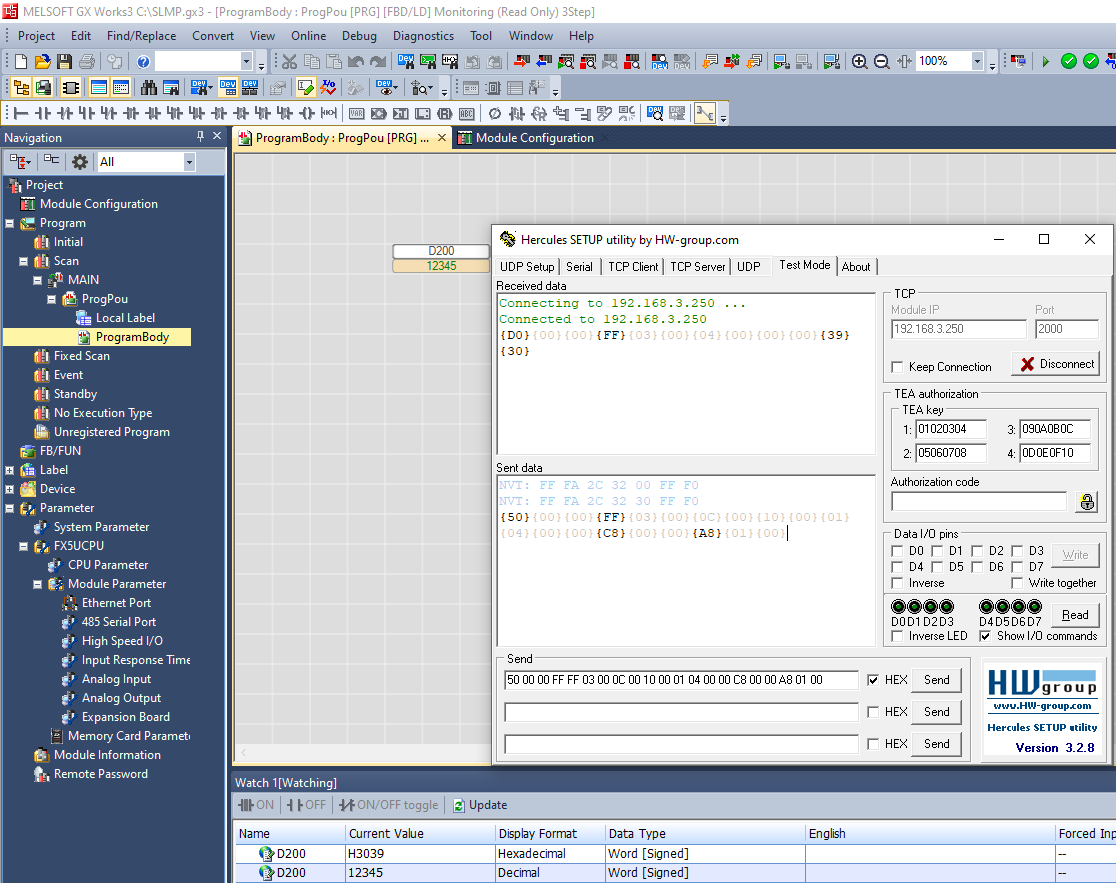Click the Write to PLC red arrow icon
The width and height of the screenshot is (1116, 883).
522,62
